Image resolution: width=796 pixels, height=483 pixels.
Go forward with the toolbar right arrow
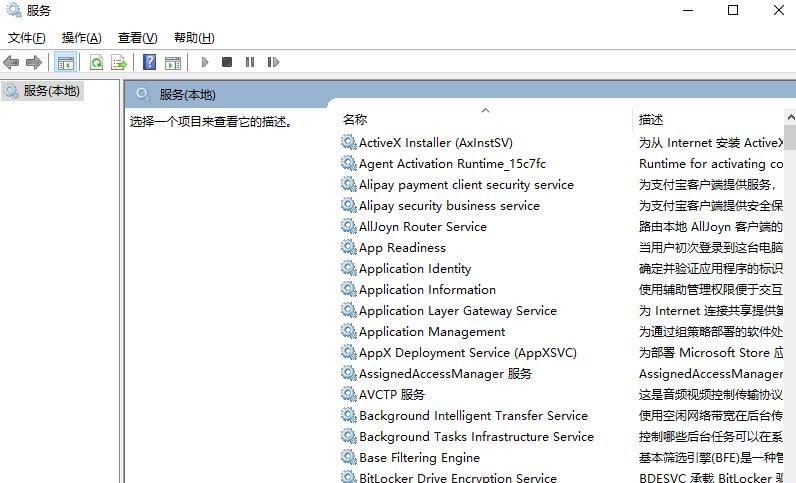tap(34, 62)
